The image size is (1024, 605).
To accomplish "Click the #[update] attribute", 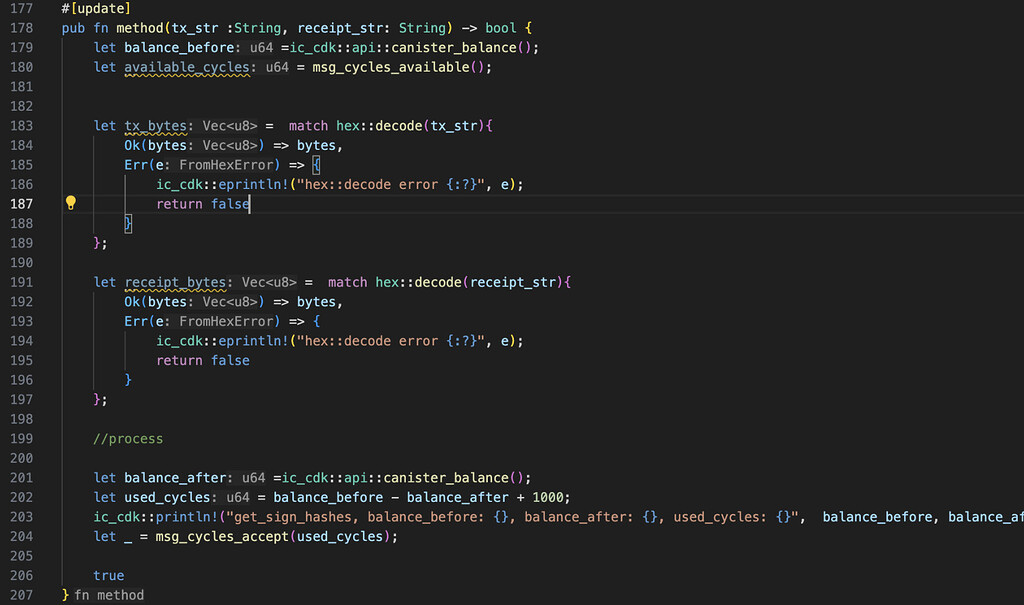I will (x=97, y=8).
